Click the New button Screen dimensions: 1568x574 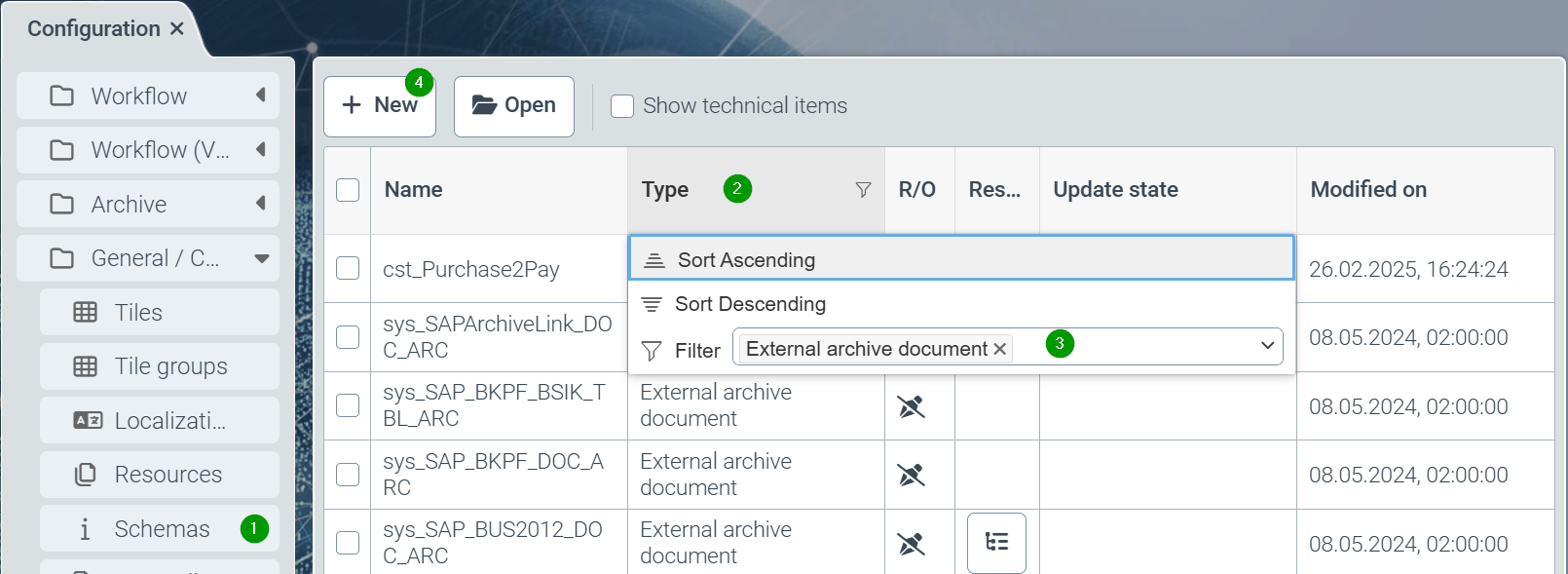tap(380, 106)
